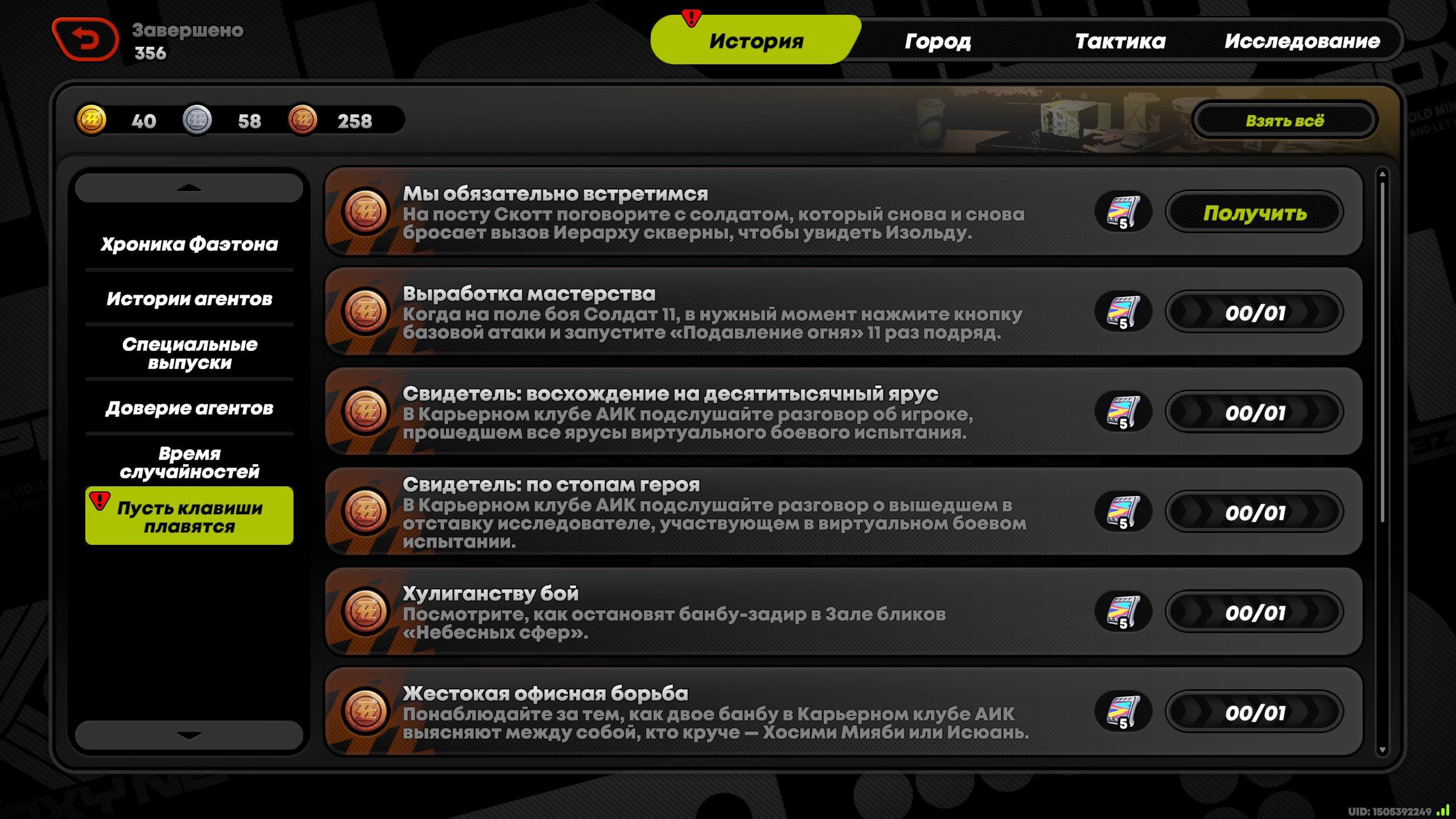Select «Хроника Фаэтона» category
This screenshot has height=819, width=1456.
(x=189, y=245)
